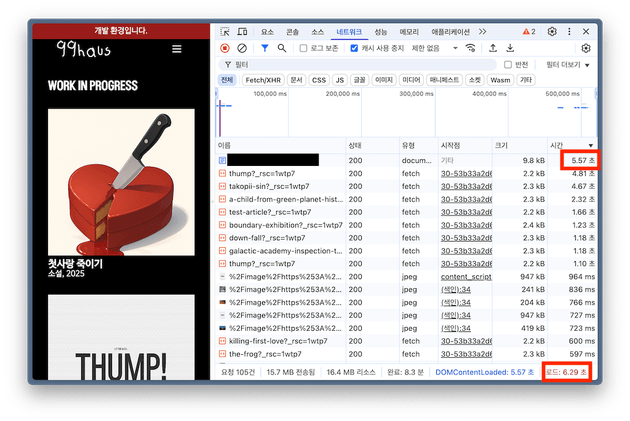Enable the 로그 보존 checkbox
The width and height of the screenshot is (630, 421).
click(304, 47)
